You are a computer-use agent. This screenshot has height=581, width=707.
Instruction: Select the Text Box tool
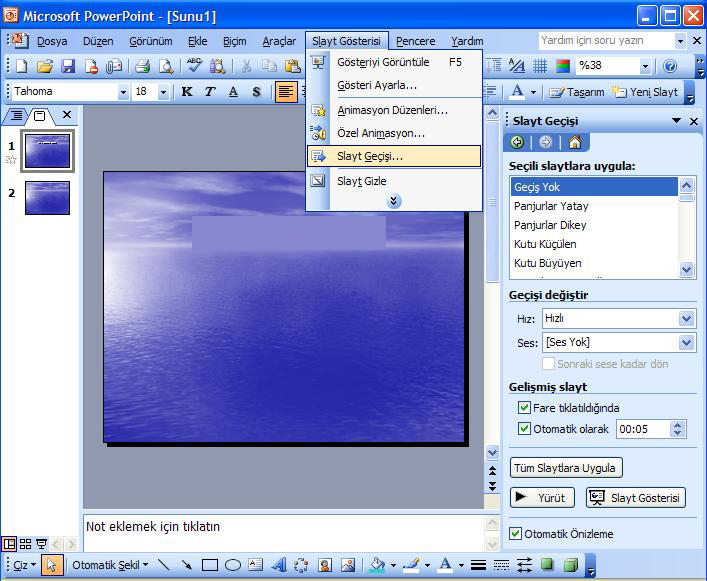(256, 565)
